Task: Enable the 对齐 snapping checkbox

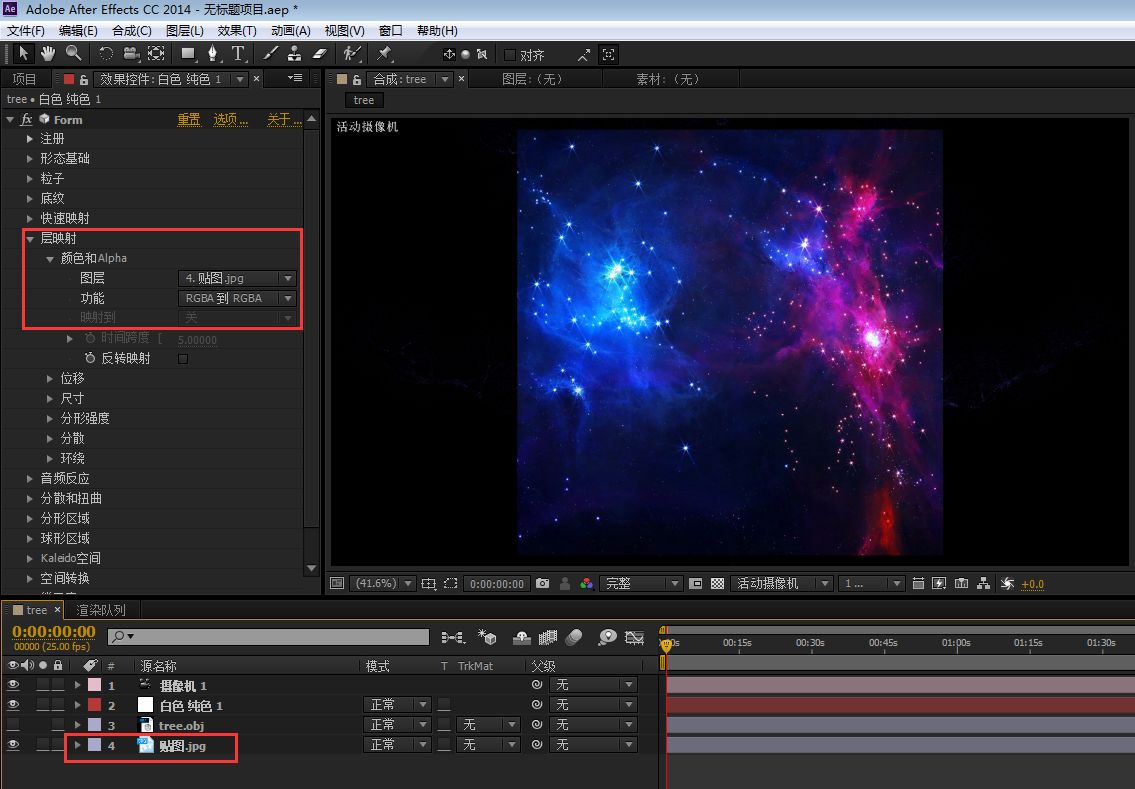Action: click(510, 55)
